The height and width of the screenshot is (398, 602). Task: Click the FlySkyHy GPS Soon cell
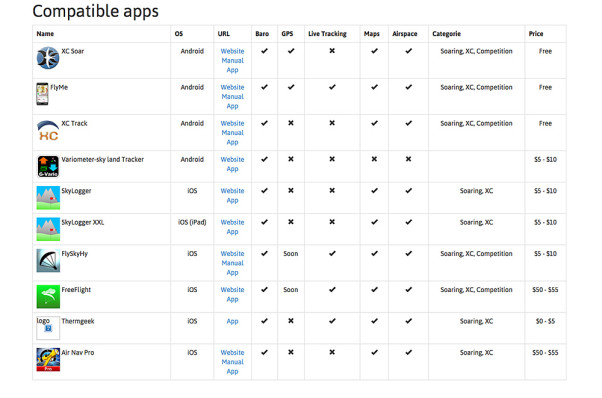[x=291, y=254]
